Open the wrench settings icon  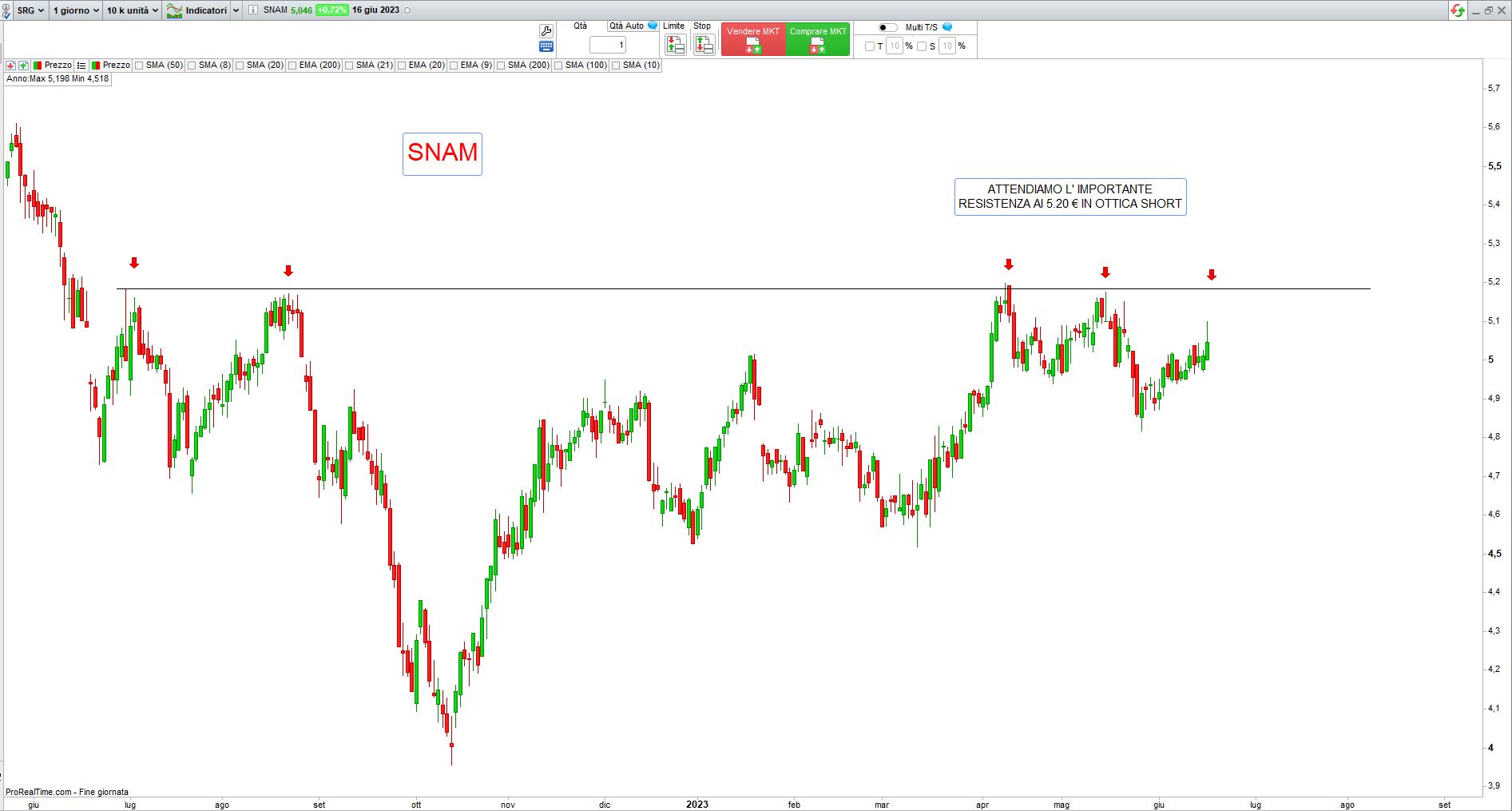(x=546, y=31)
